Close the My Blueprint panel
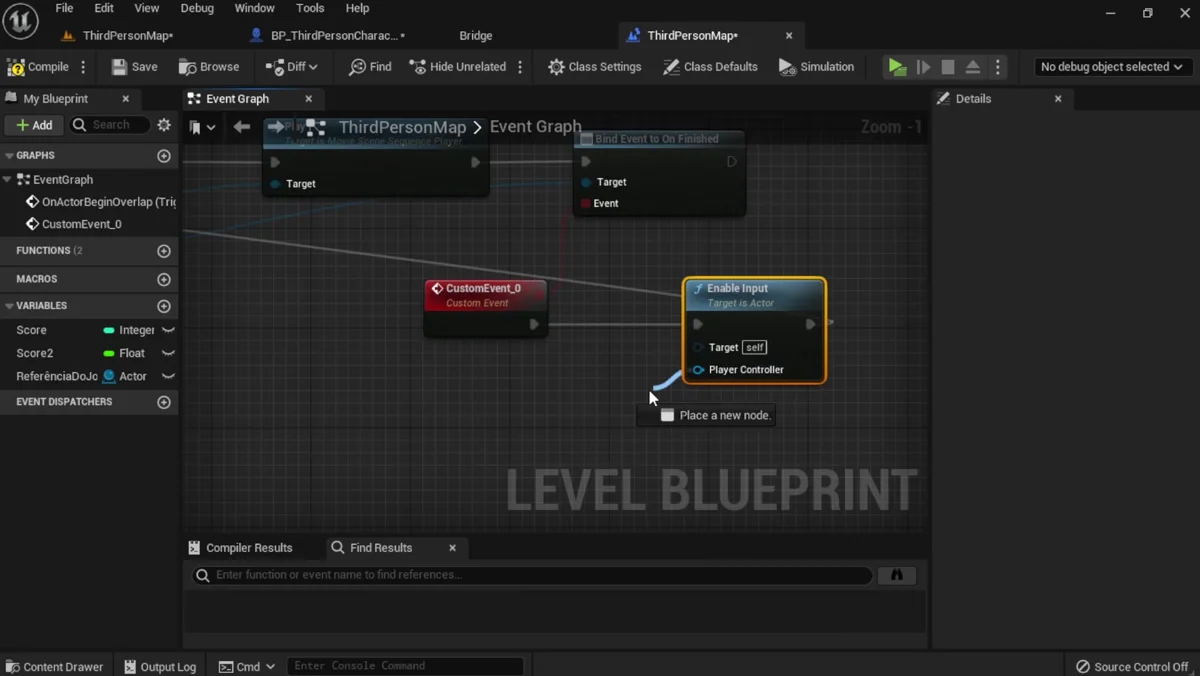This screenshot has width=1200, height=676. tap(125, 99)
